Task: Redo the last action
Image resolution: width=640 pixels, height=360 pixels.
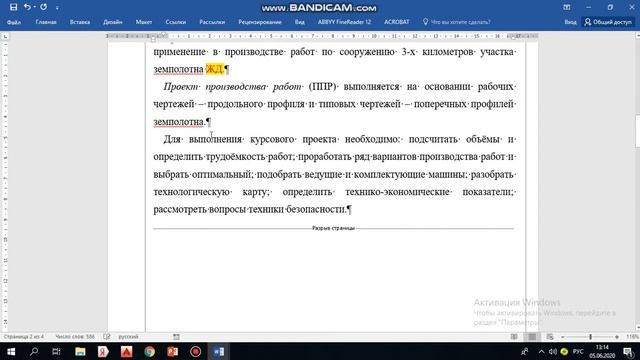Action: [x=44, y=7]
